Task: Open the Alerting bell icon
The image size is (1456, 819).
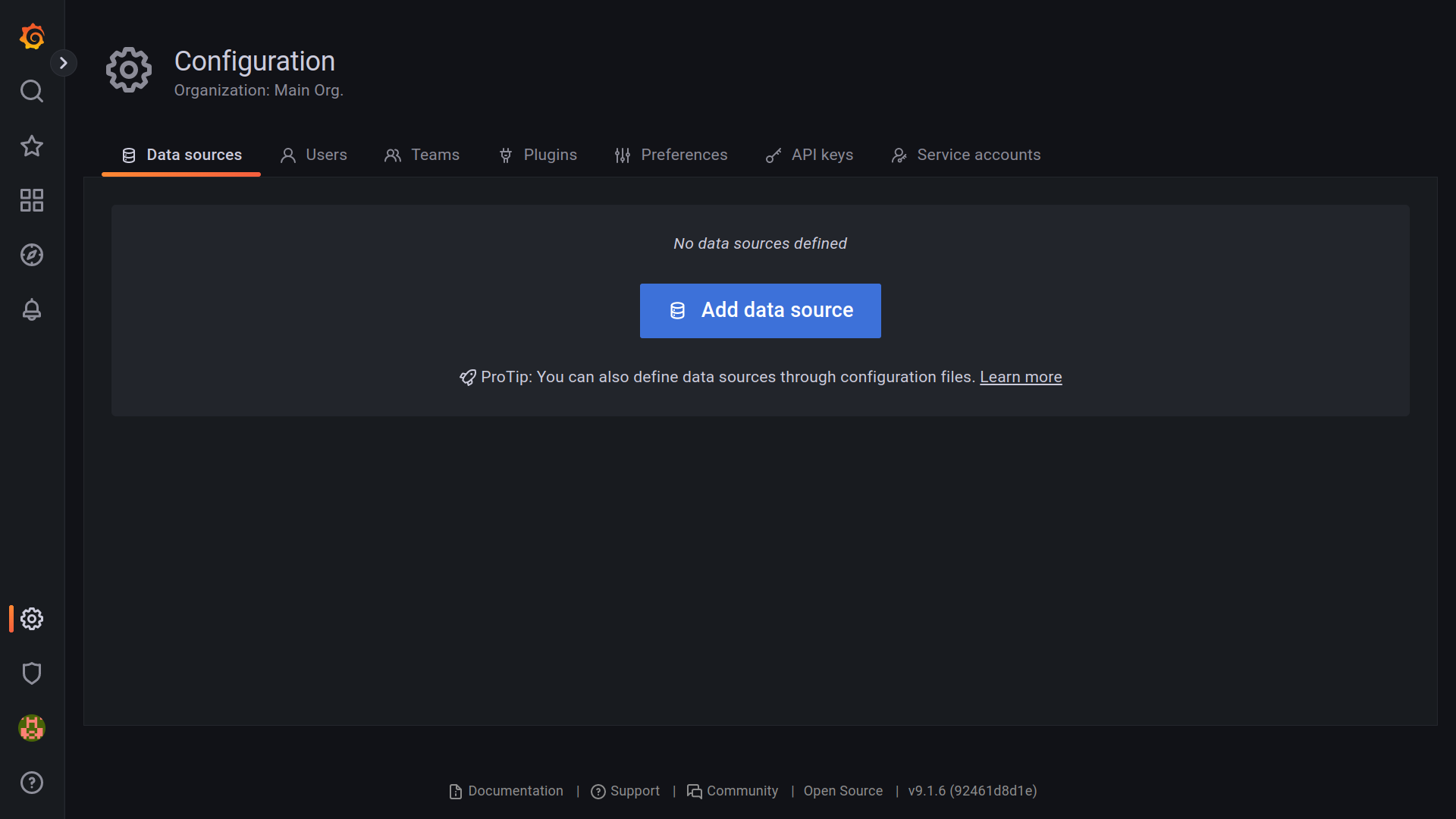Action: click(x=32, y=309)
